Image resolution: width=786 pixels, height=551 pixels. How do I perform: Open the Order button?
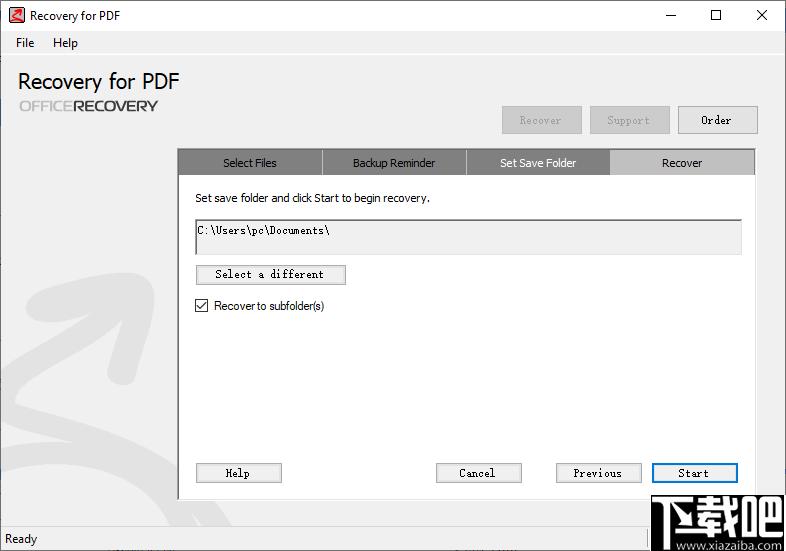(717, 120)
